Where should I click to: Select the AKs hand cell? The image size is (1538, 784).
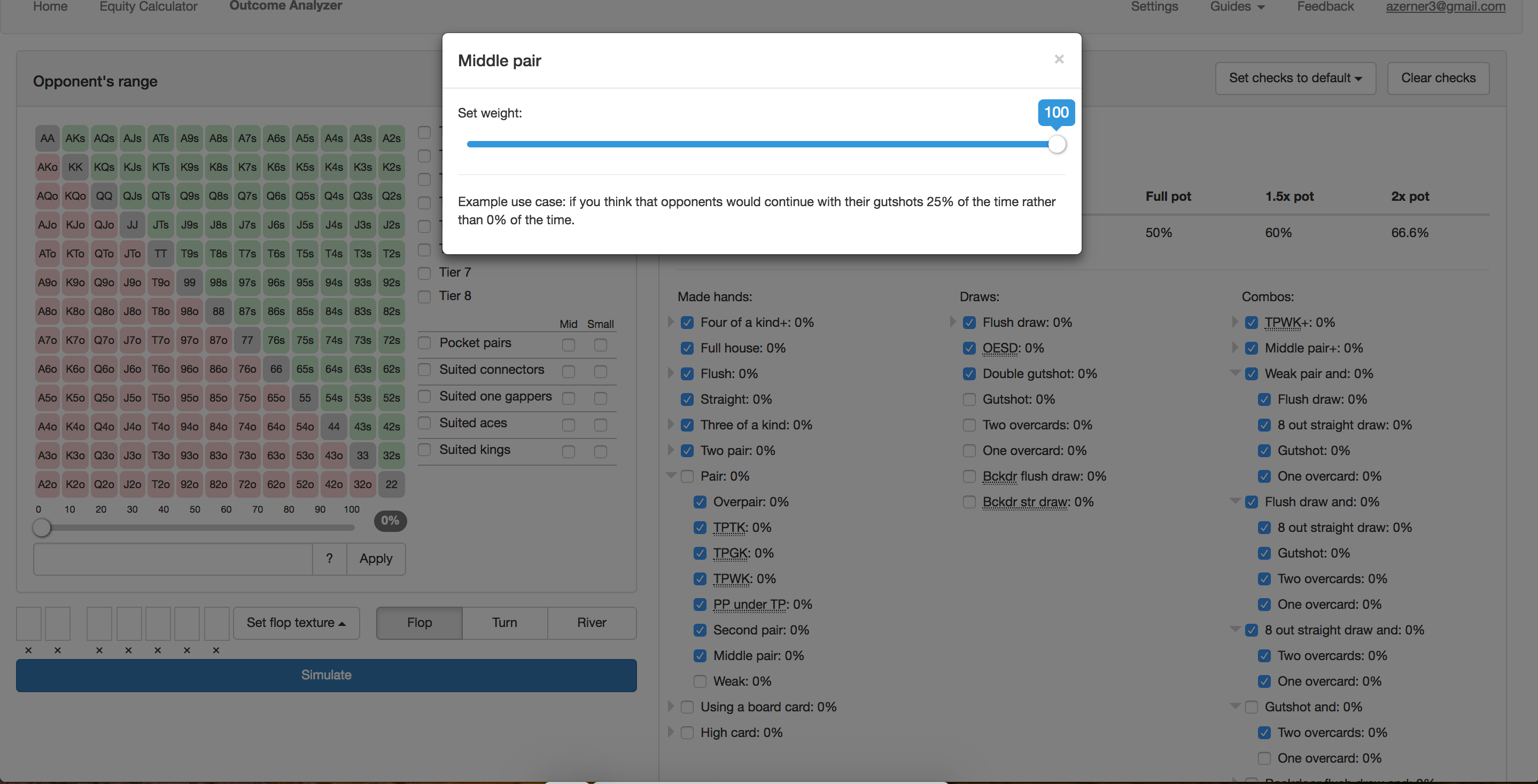point(75,138)
